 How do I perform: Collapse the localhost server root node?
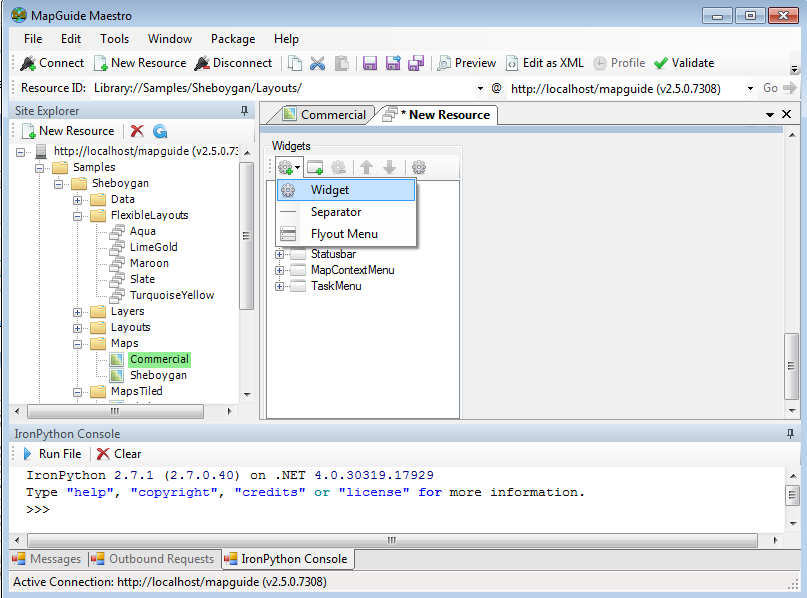coord(21,152)
